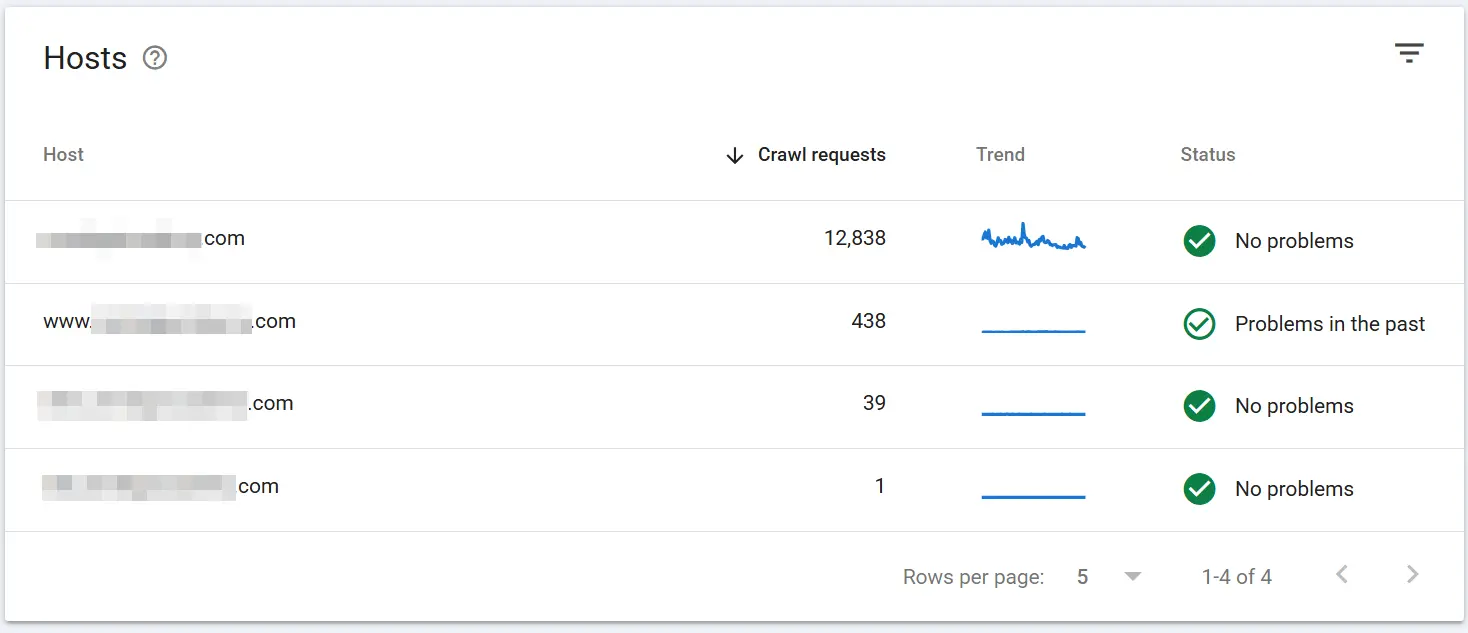
Task: Click the Status column header
Action: (1208, 155)
